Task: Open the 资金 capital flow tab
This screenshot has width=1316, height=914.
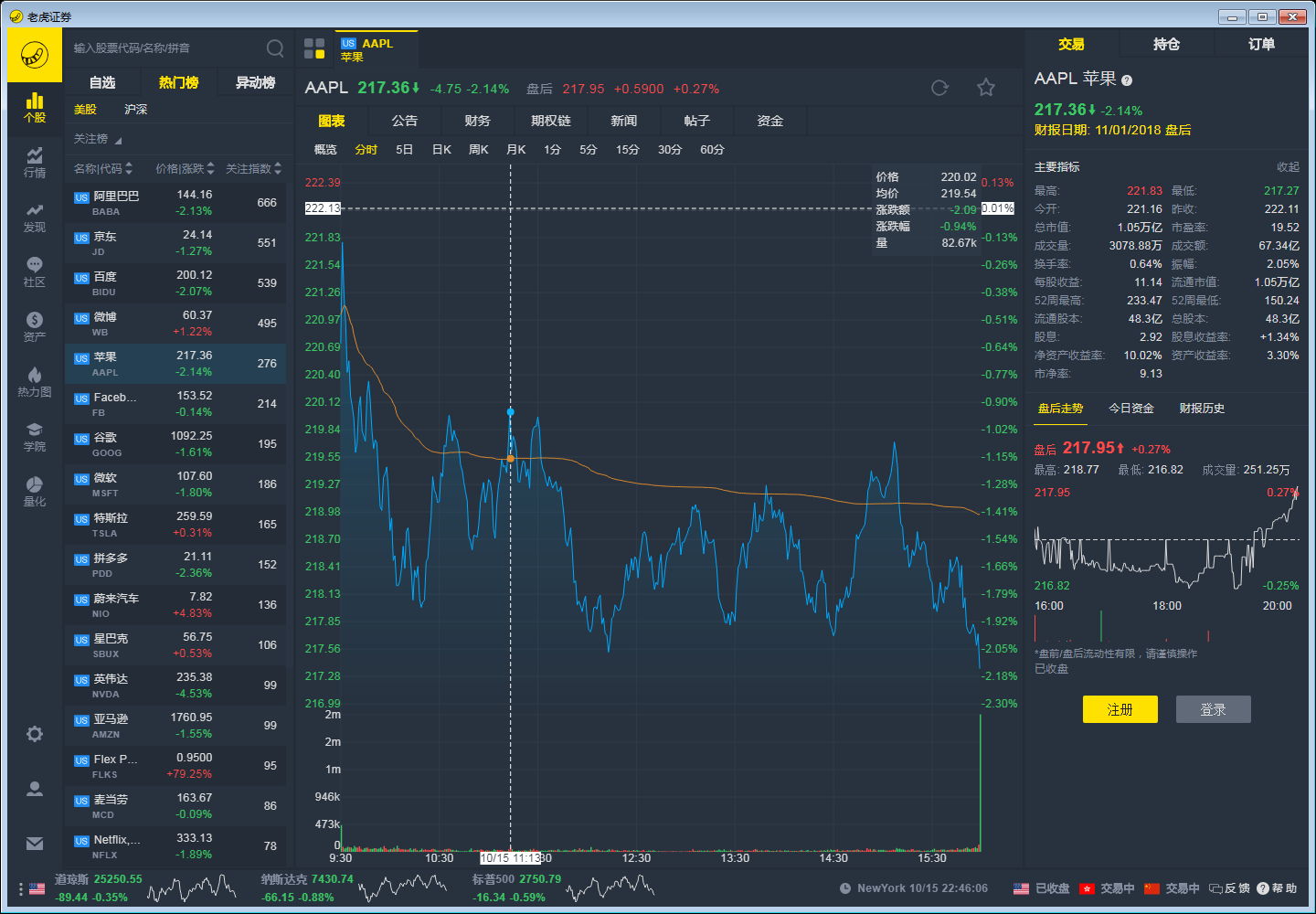Action: tap(770, 121)
